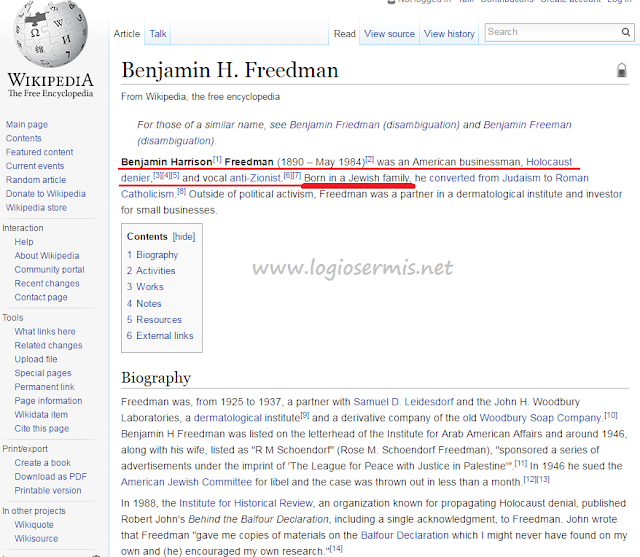Image resolution: width=640 pixels, height=557 pixels.
Task: Open Create a book link
Action: point(42,463)
